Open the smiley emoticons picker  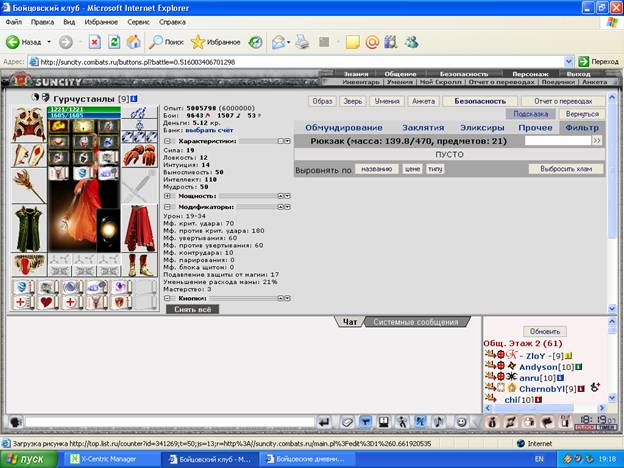click(461, 422)
